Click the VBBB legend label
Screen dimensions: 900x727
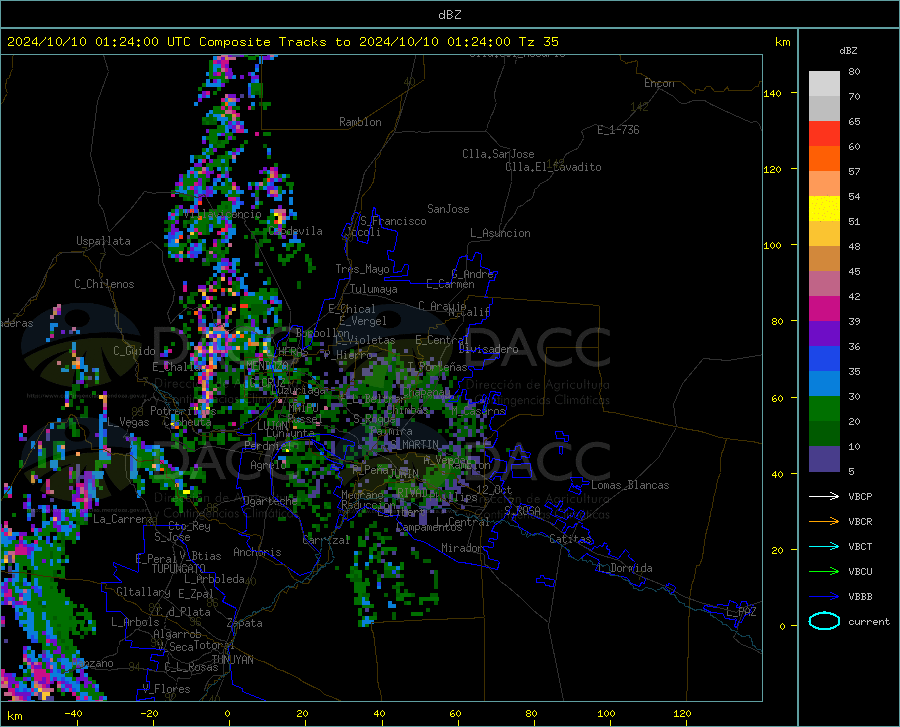(860, 597)
